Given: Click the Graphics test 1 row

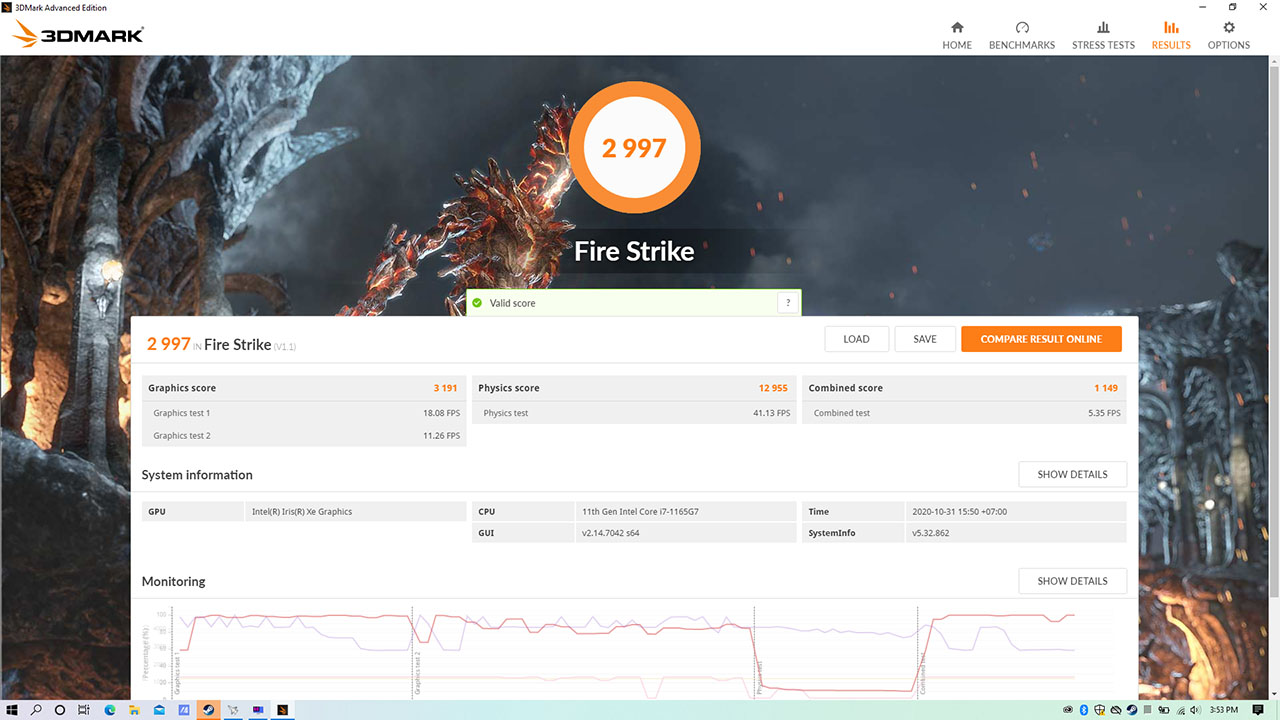Looking at the screenshot, I should [304, 413].
